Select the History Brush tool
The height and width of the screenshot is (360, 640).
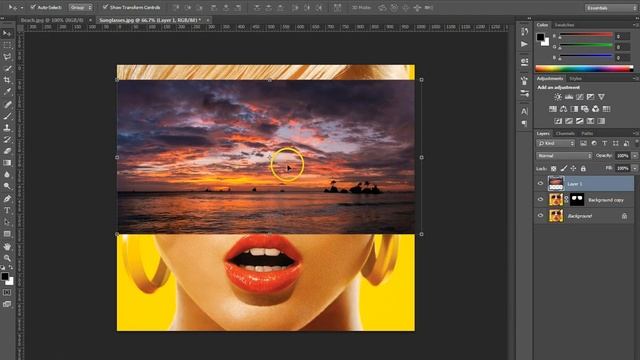point(7,140)
